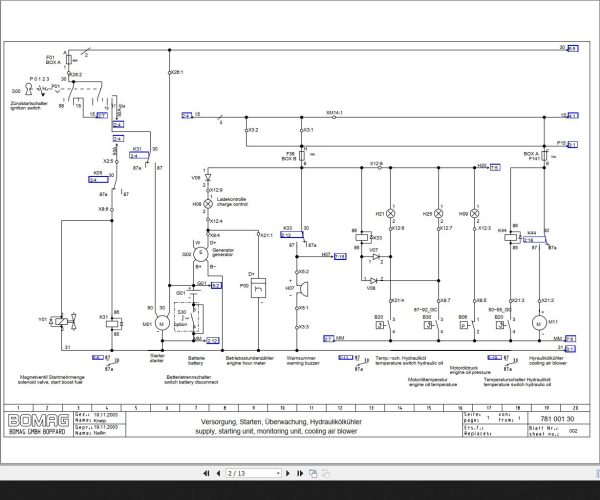This screenshot has width=600, height=500.
Task: Click the H07 warning buzzer symbol
Action: pos(303,290)
